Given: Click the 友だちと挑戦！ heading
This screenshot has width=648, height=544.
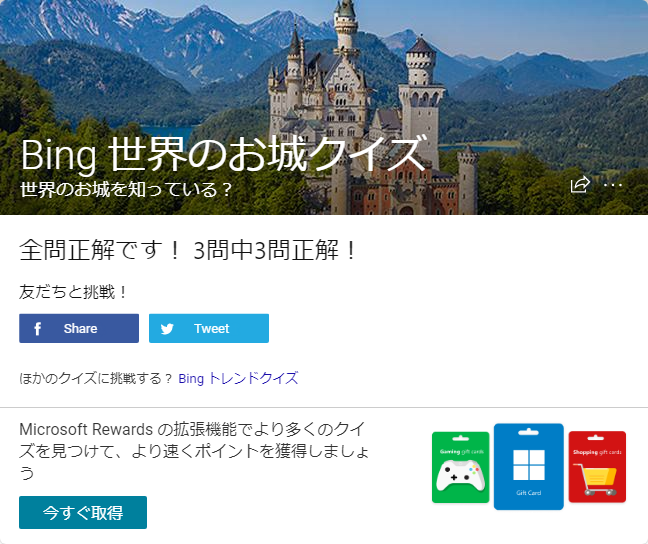Looking at the screenshot, I should (x=75, y=292).
